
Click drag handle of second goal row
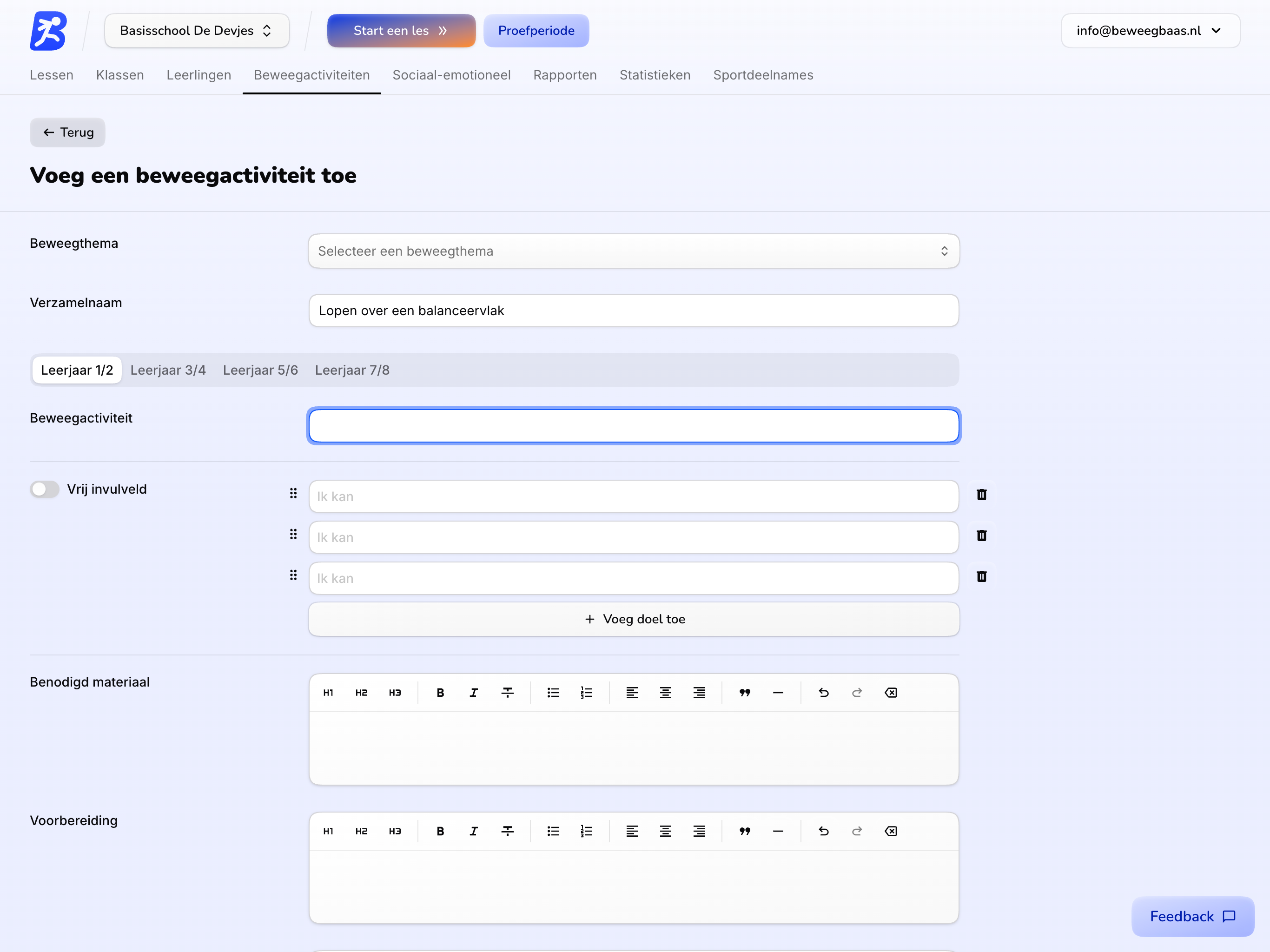click(293, 535)
